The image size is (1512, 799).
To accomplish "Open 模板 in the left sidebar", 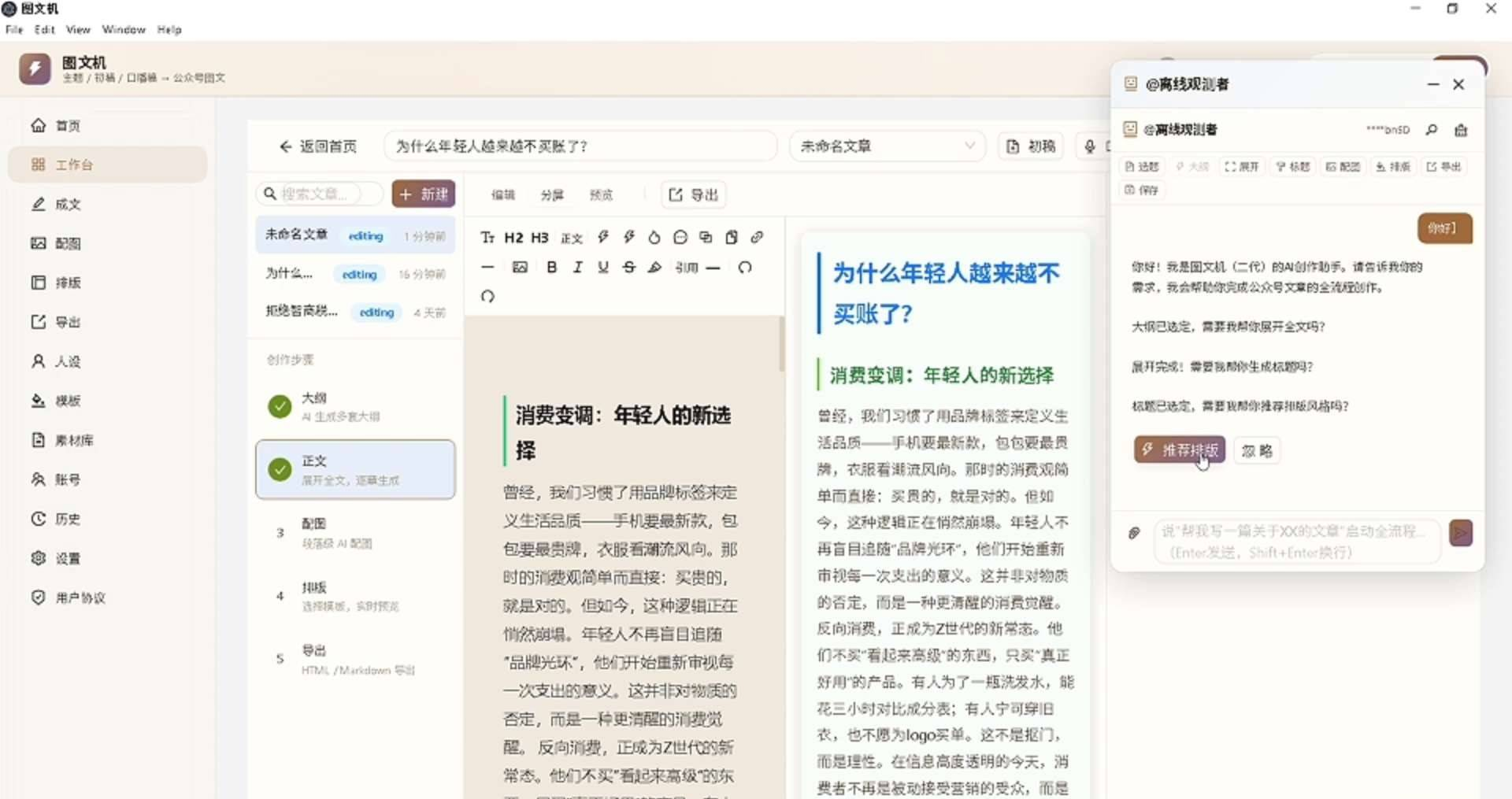I will (x=108, y=401).
